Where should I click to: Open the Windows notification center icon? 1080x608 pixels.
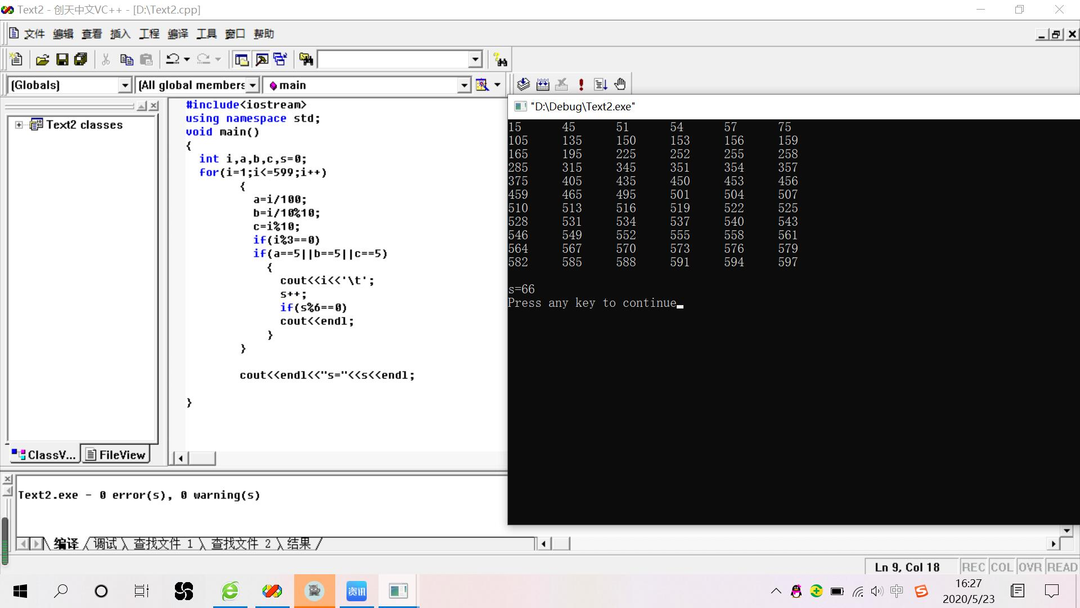coord(1052,591)
